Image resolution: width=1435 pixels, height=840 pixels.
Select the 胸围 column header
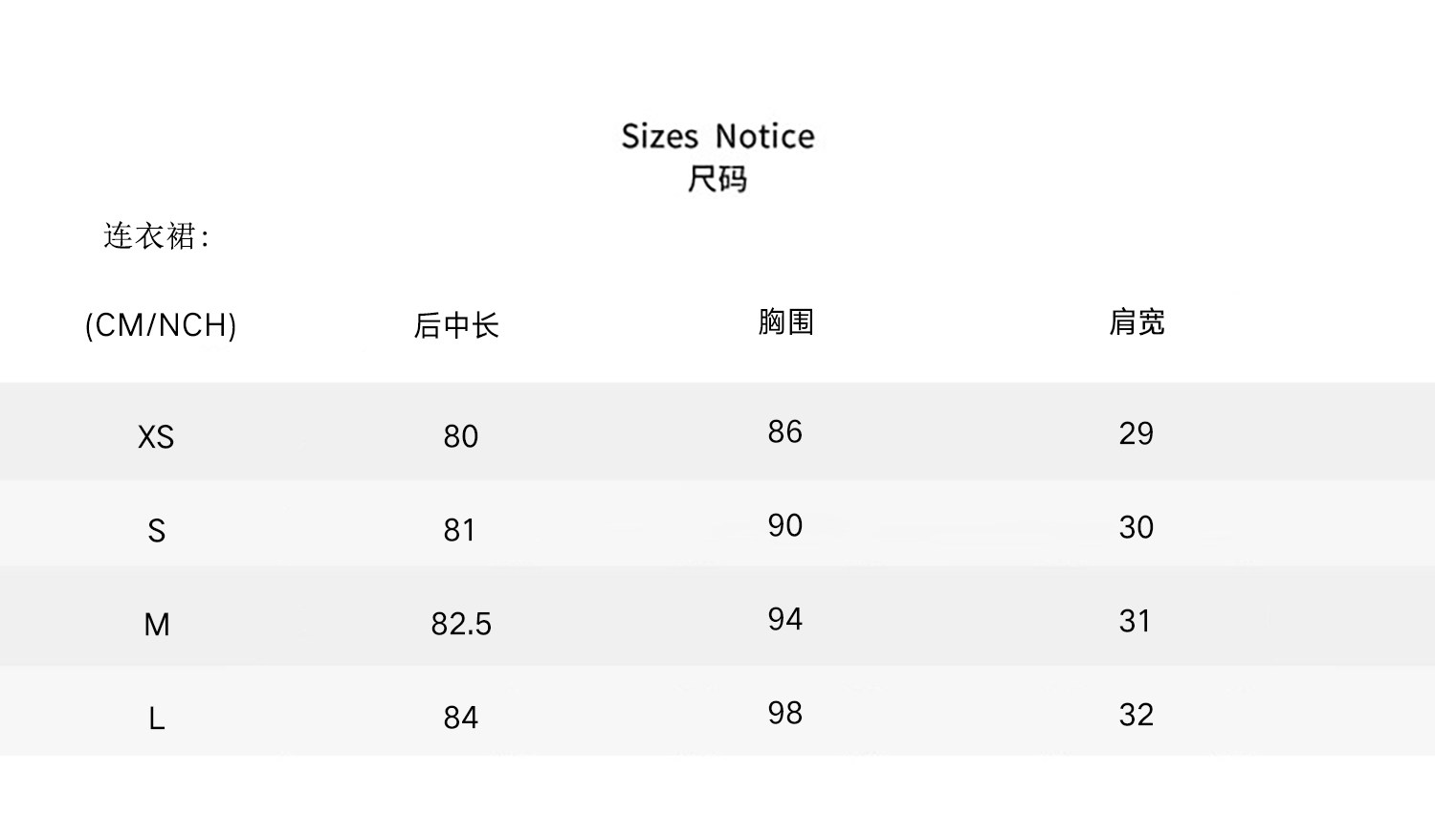[x=785, y=322]
